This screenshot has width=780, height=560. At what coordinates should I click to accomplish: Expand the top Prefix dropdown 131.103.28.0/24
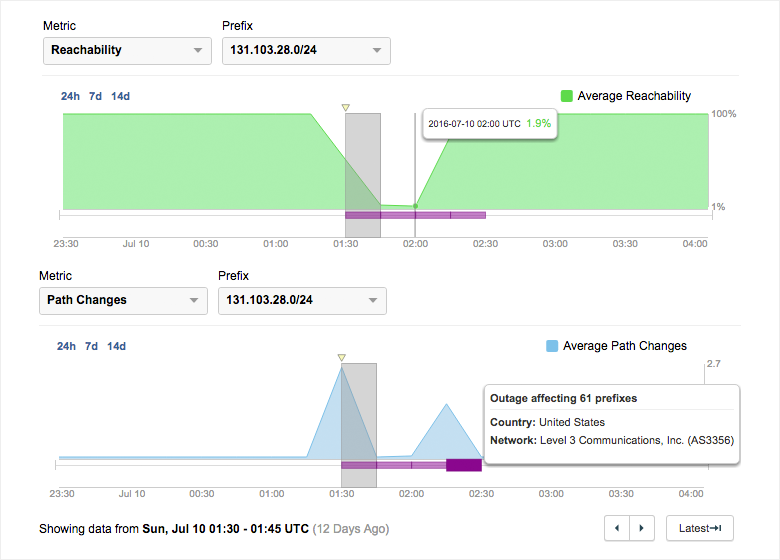(x=305, y=51)
